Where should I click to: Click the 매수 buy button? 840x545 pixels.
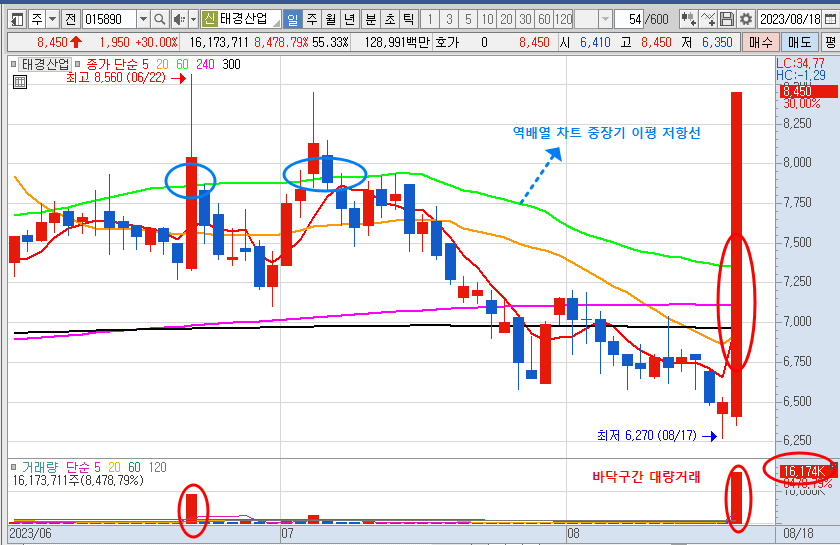760,42
